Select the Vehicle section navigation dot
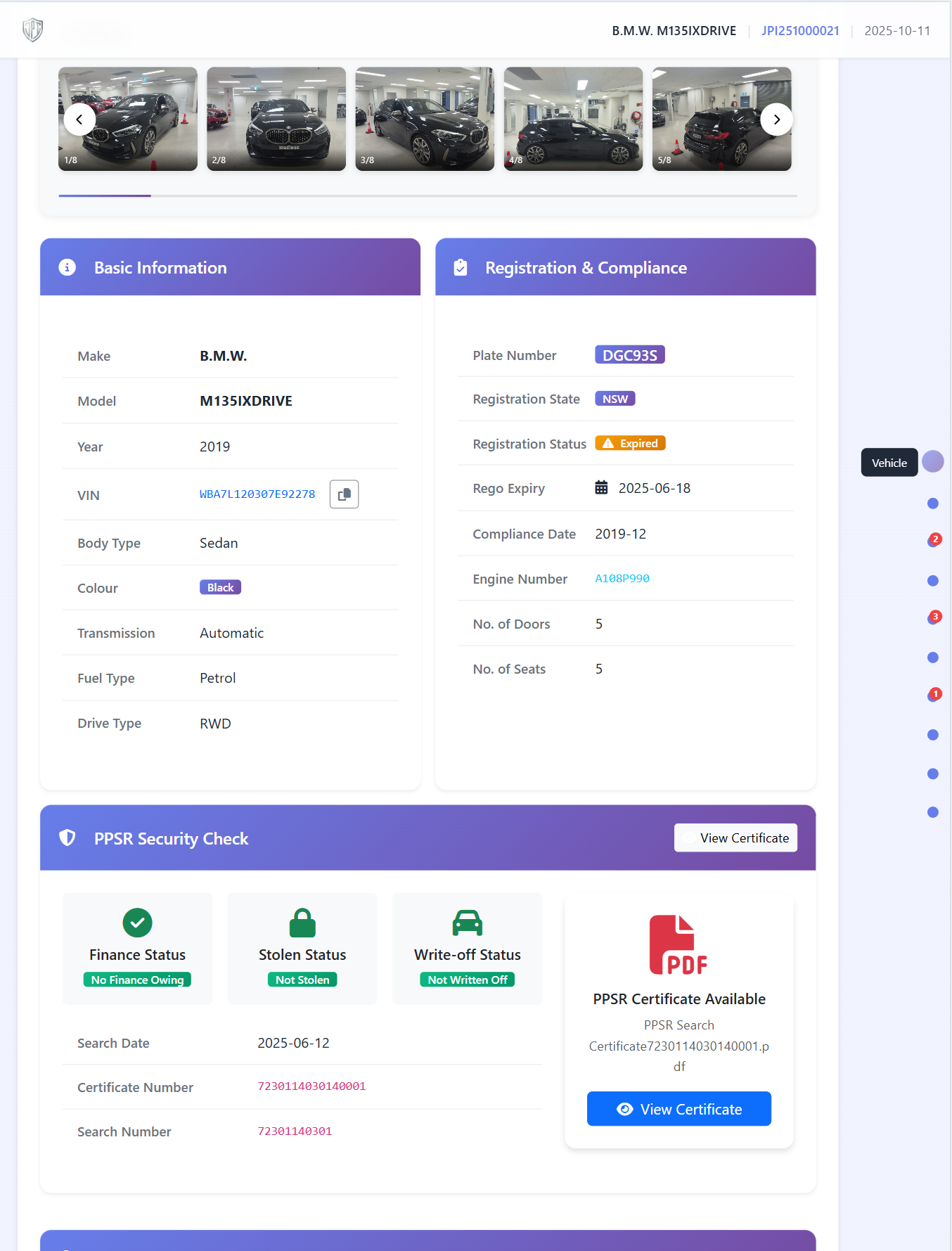 tap(932, 462)
